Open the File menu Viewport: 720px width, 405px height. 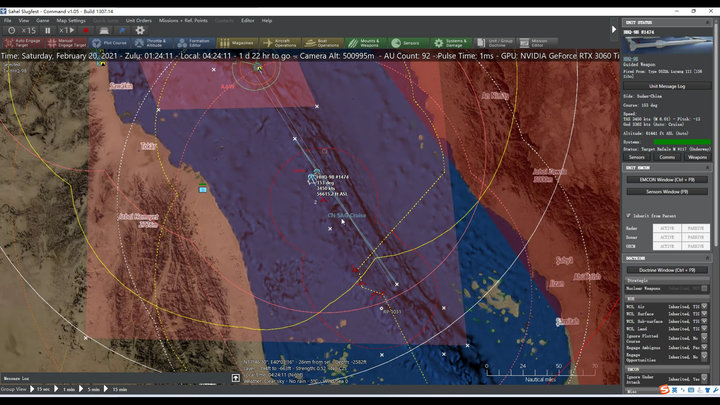8,21
